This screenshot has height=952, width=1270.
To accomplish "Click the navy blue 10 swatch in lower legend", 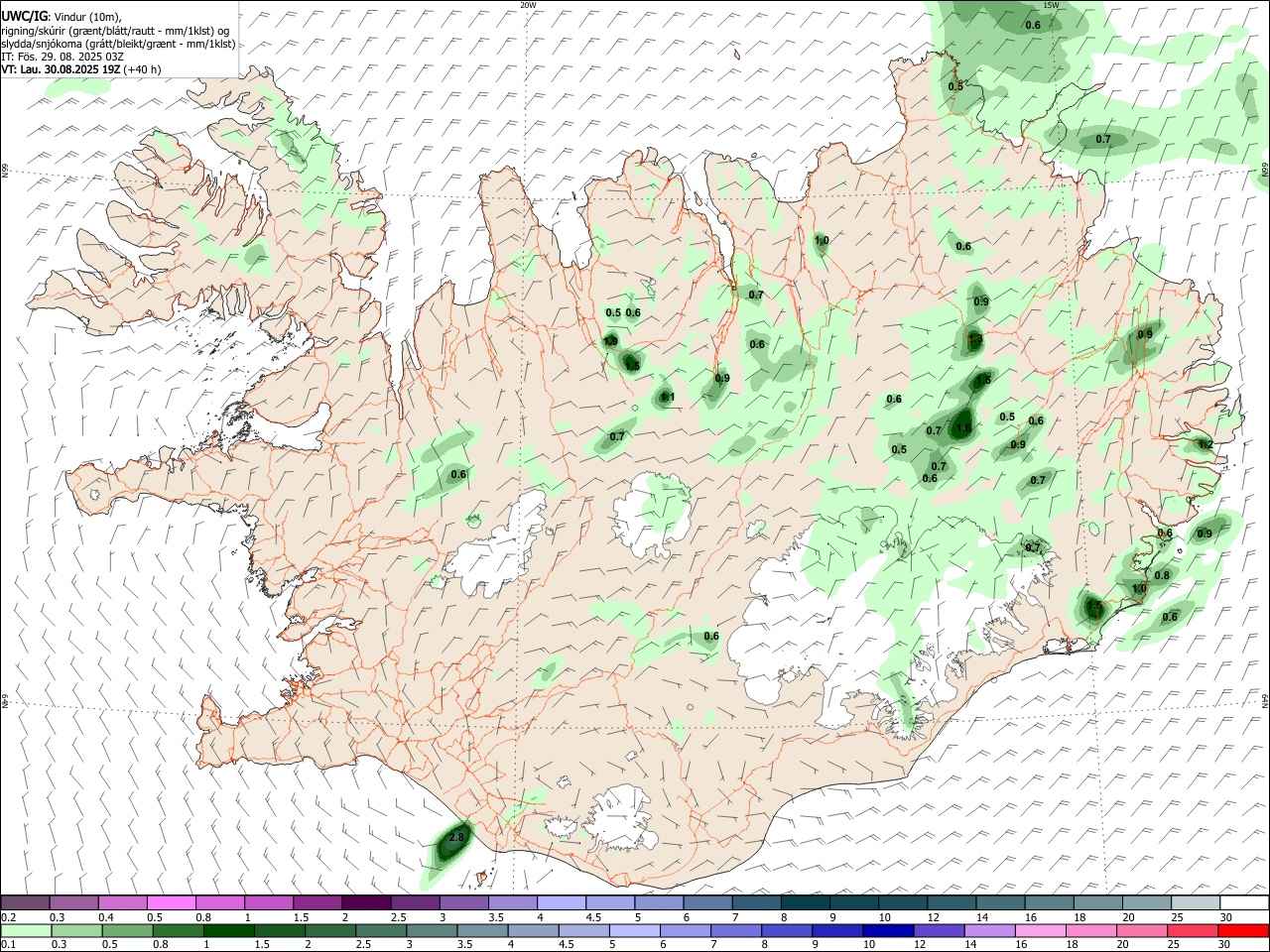I will 886,930.
